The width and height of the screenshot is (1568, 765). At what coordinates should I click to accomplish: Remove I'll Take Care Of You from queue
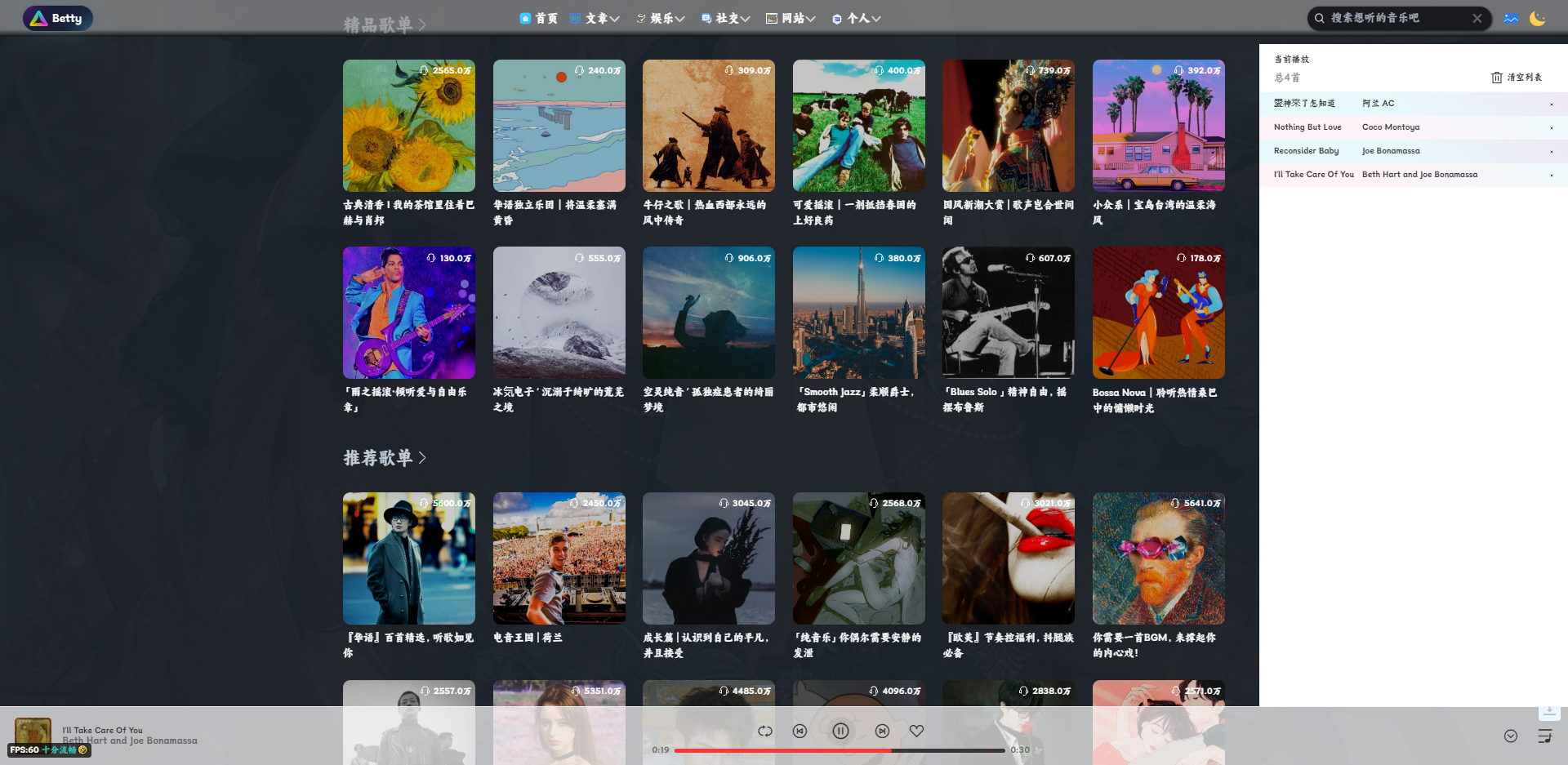click(x=1552, y=175)
